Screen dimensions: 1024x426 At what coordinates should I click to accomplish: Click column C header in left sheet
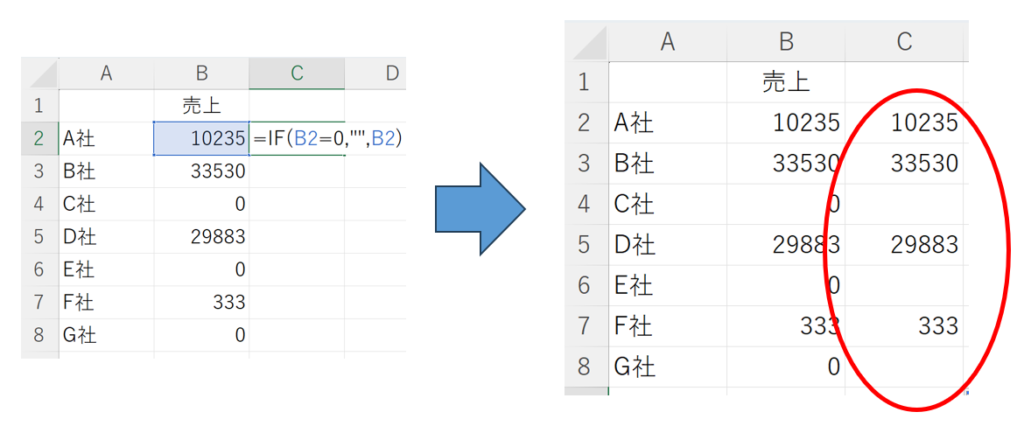pyautogui.click(x=297, y=74)
